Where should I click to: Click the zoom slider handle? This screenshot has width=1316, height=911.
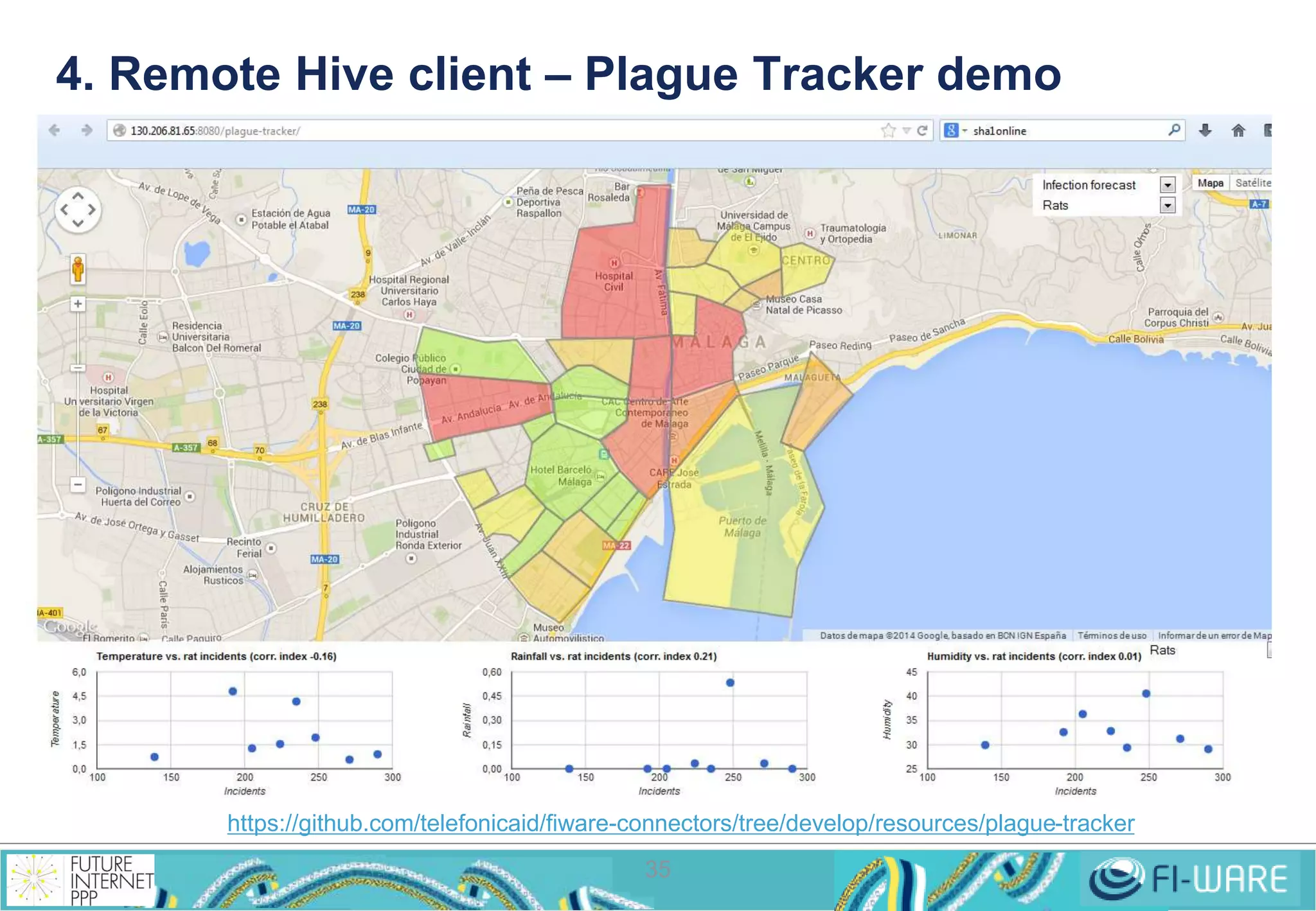pos(78,368)
